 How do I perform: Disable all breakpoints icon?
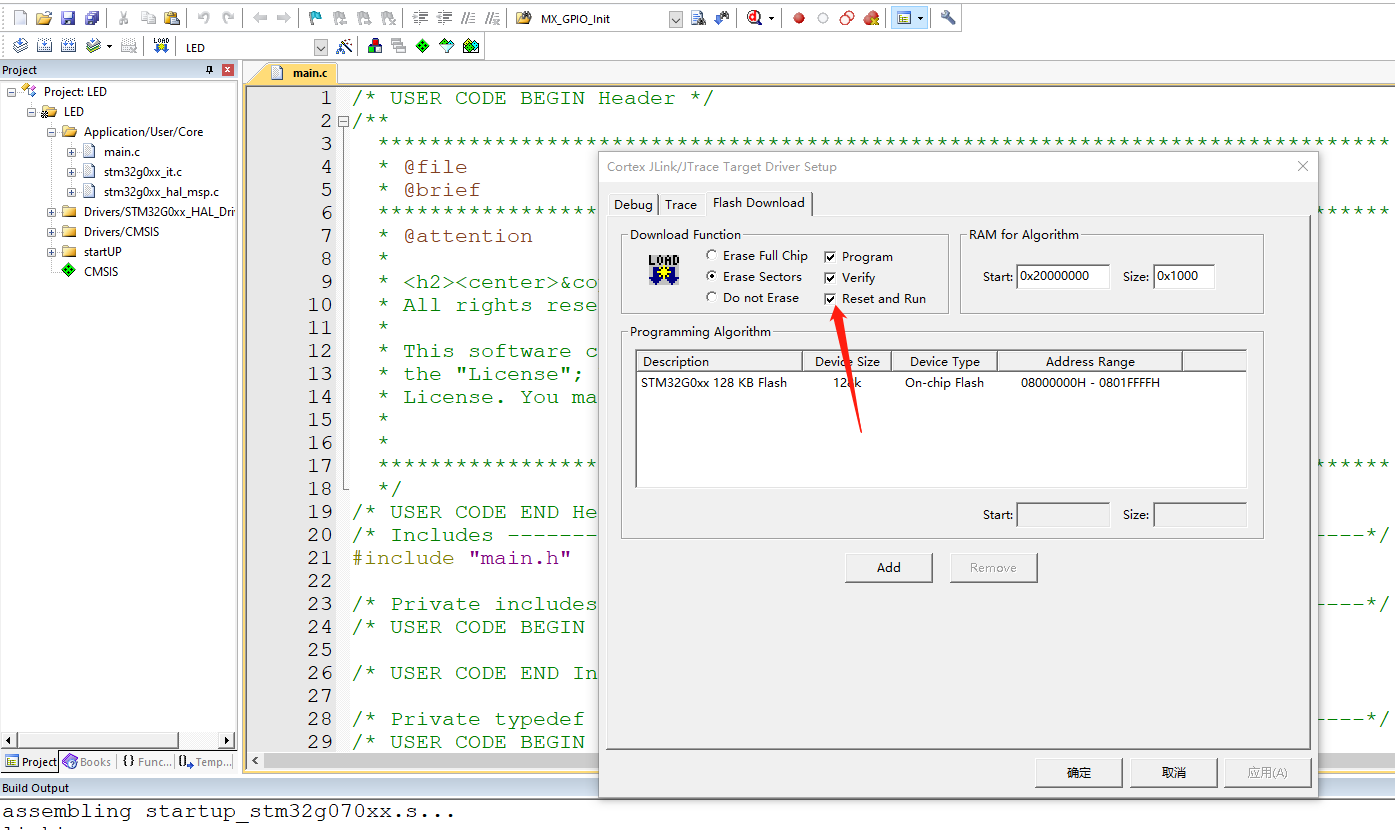point(847,18)
